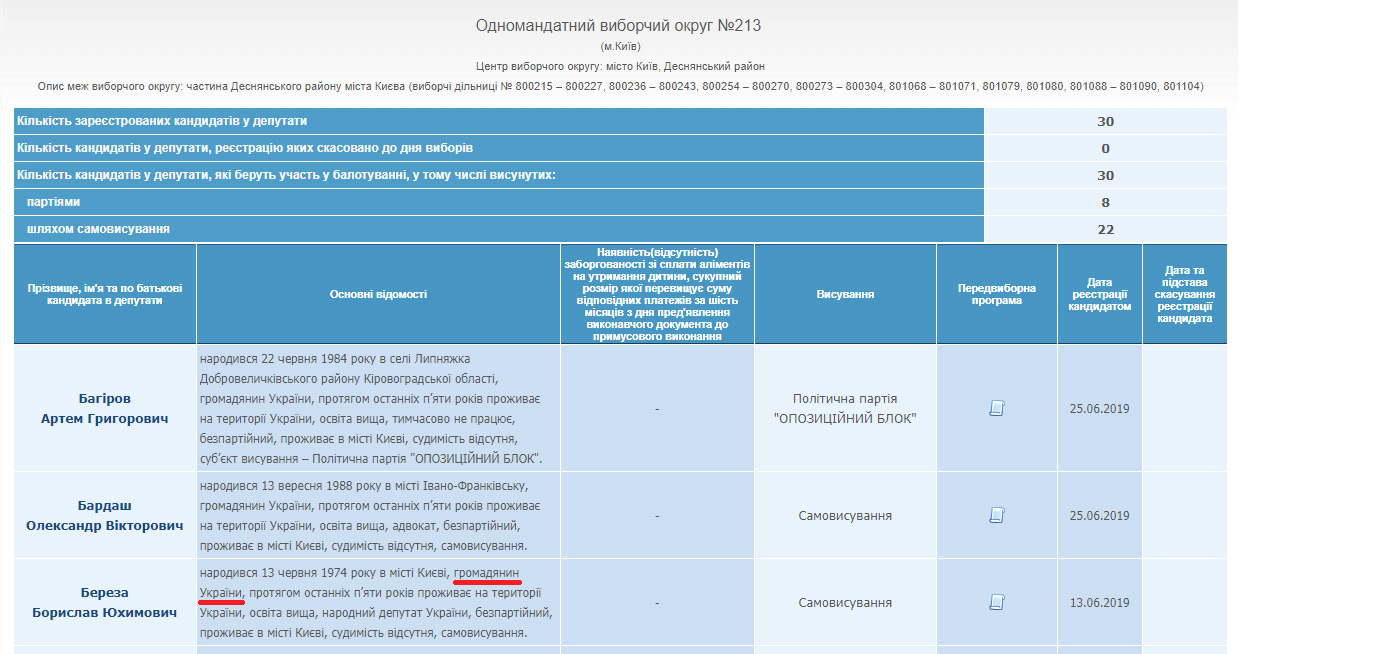Click the registered candidates count row label
Screen dimensions: 1388x654
point(162,121)
